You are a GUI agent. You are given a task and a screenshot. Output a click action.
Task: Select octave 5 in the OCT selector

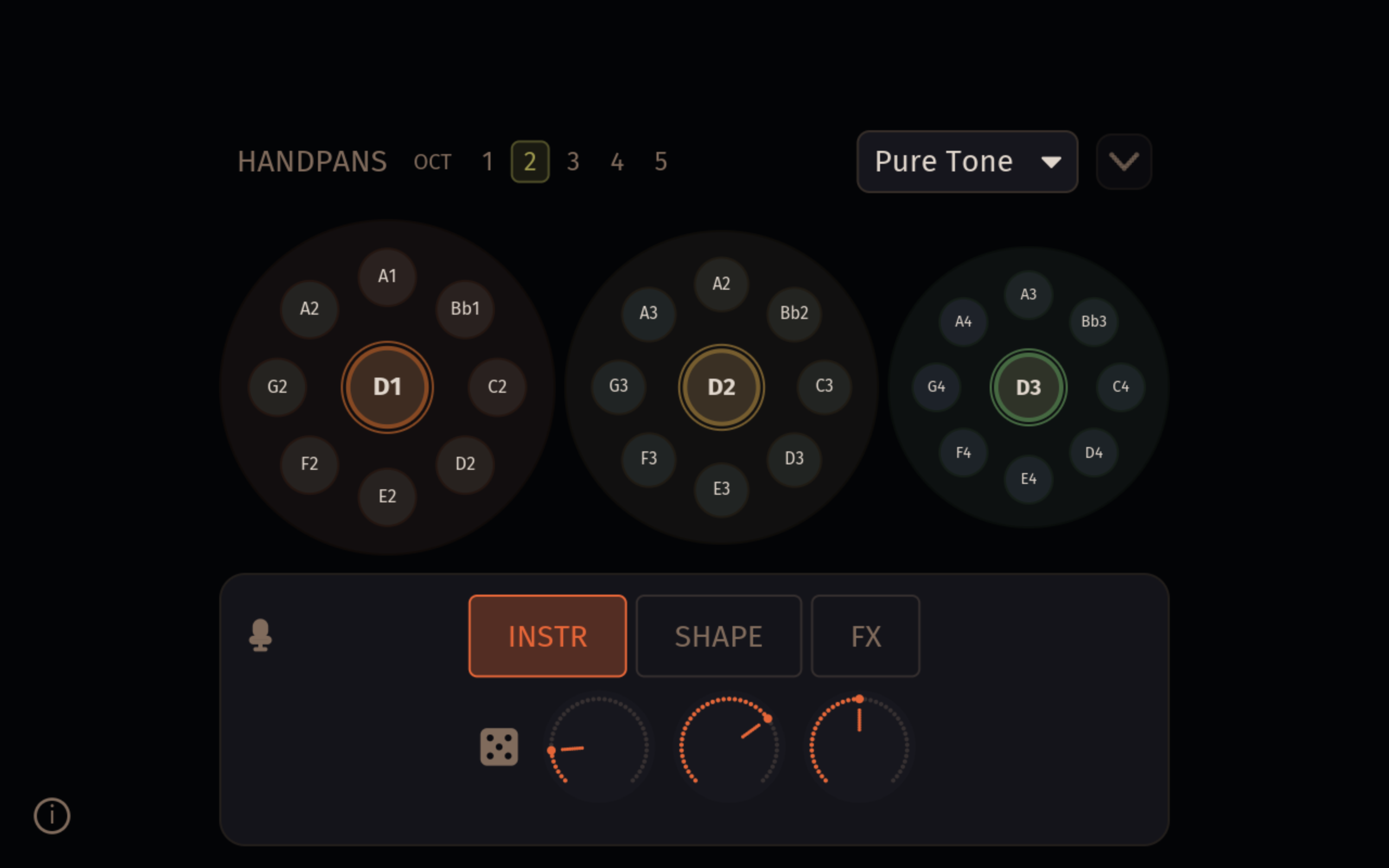[x=660, y=161]
